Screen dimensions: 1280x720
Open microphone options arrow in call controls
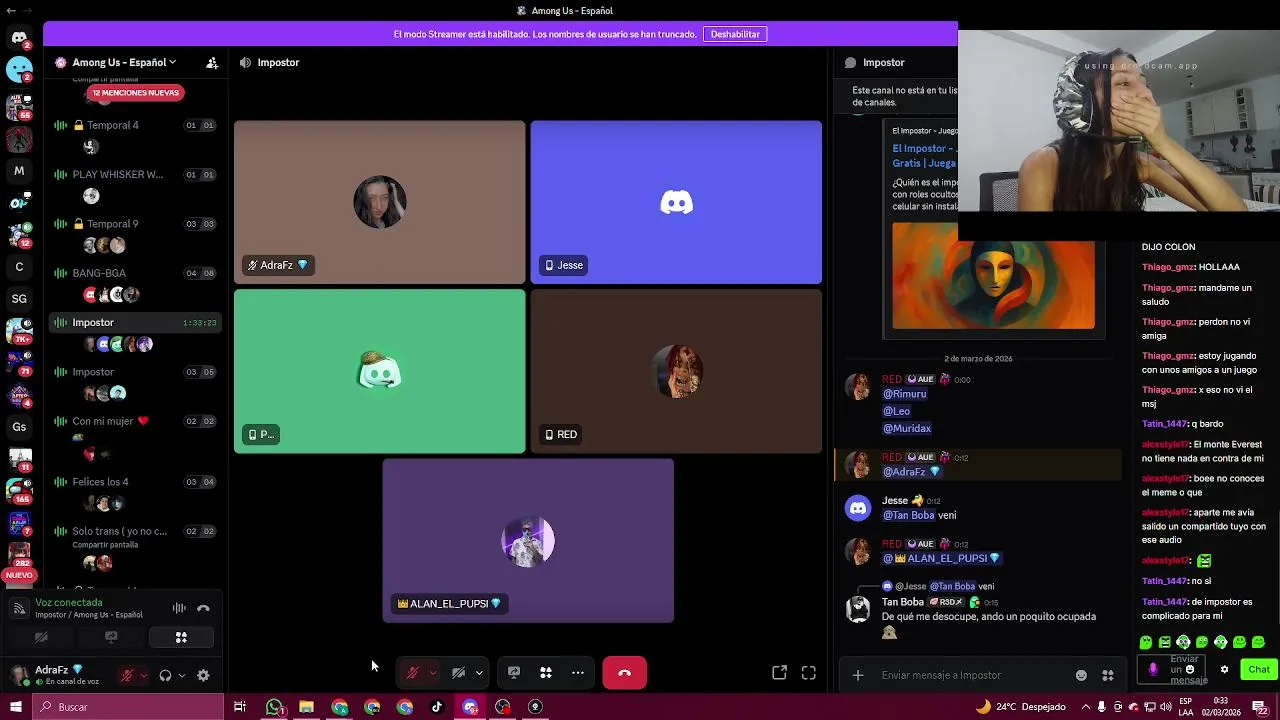[433, 673]
